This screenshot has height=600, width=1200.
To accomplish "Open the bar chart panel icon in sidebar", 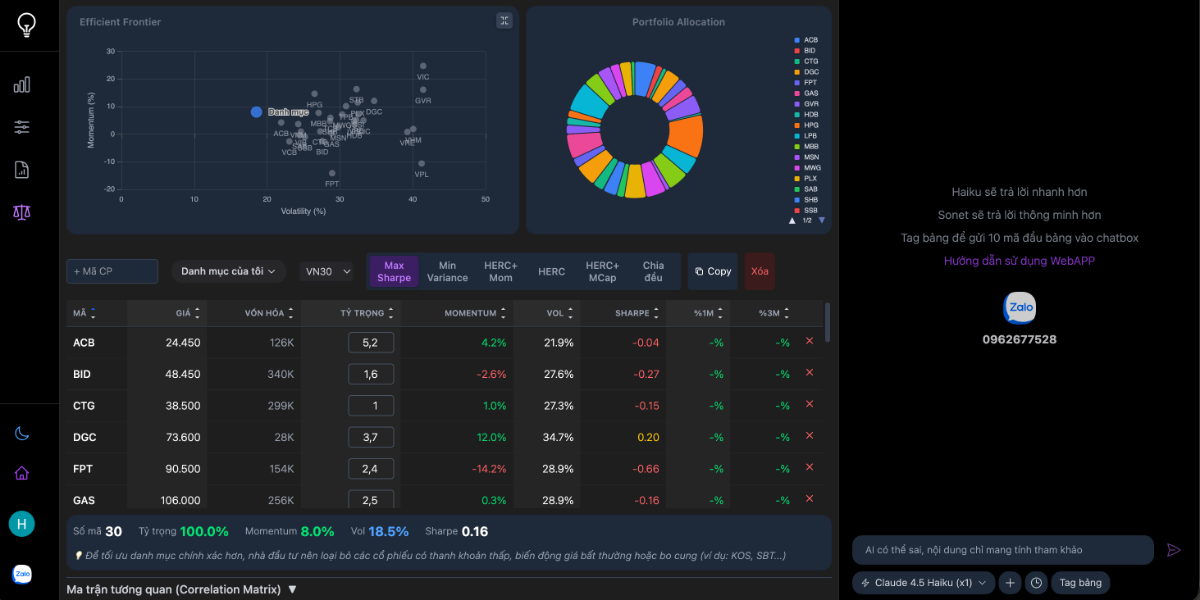I will (21, 84).
